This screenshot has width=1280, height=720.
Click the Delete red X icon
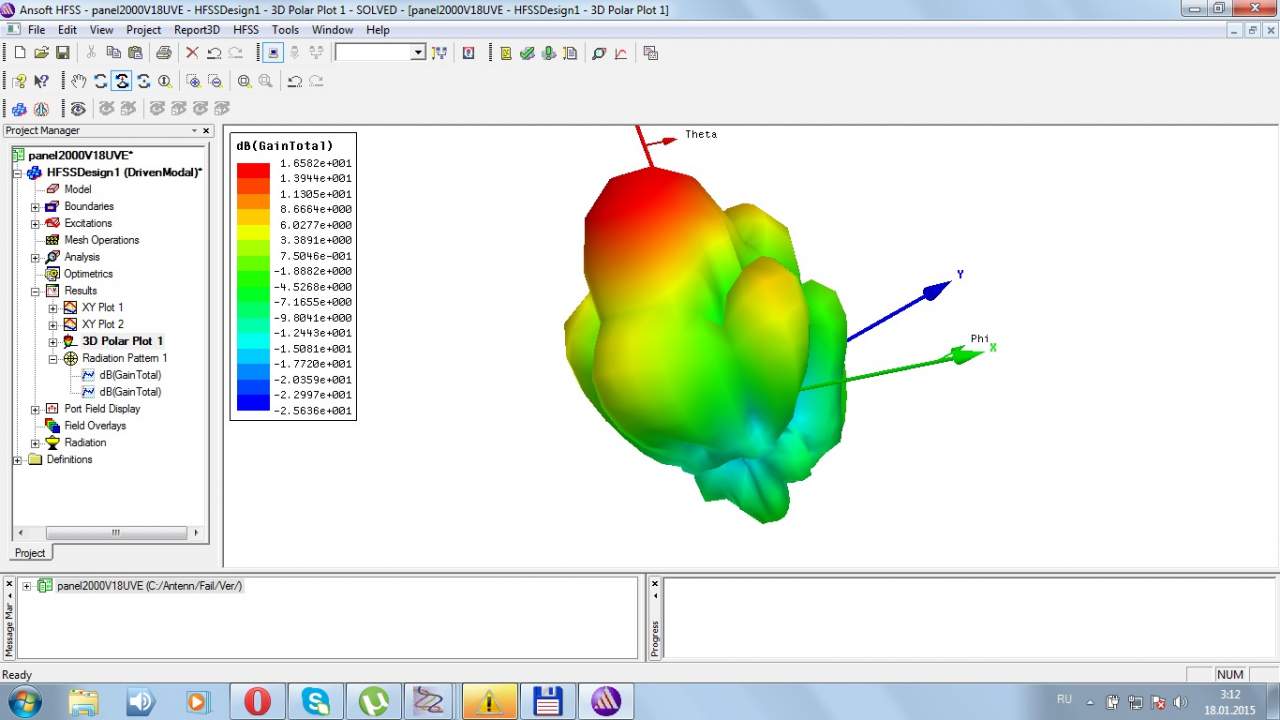pos(192,53)
